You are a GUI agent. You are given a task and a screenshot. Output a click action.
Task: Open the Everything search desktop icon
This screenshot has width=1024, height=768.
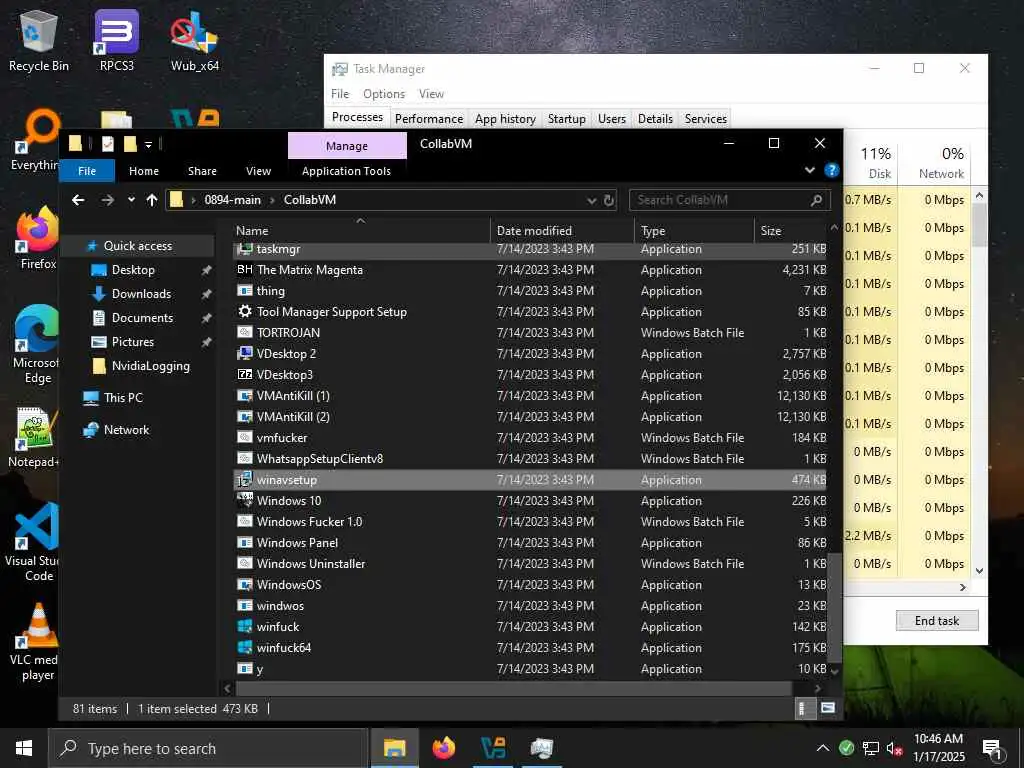38,140
